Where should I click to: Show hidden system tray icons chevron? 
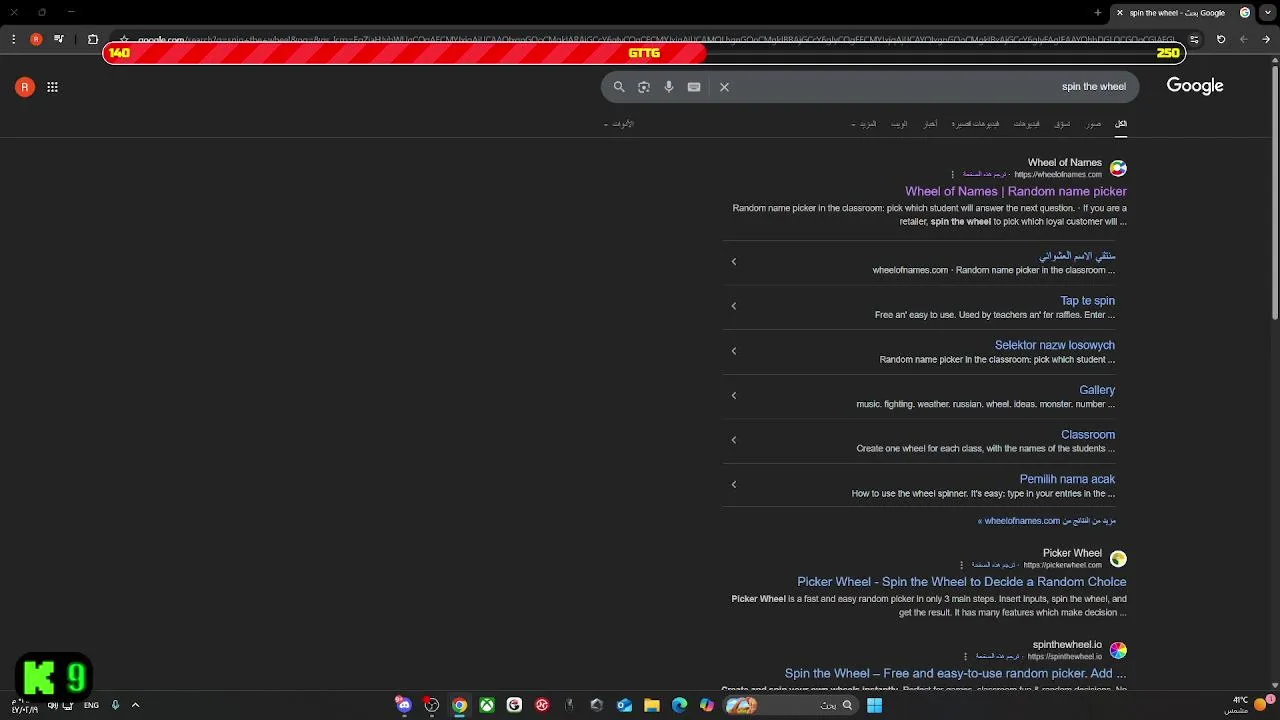click(135, 705)
